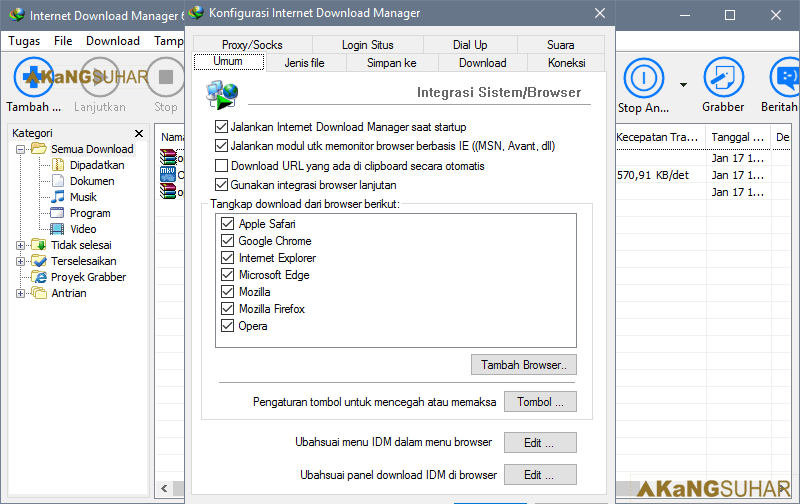Viewport: 800px width, 504px height.
Task: Click the Terselesaikan folder icon
Action: coord(39,261)
